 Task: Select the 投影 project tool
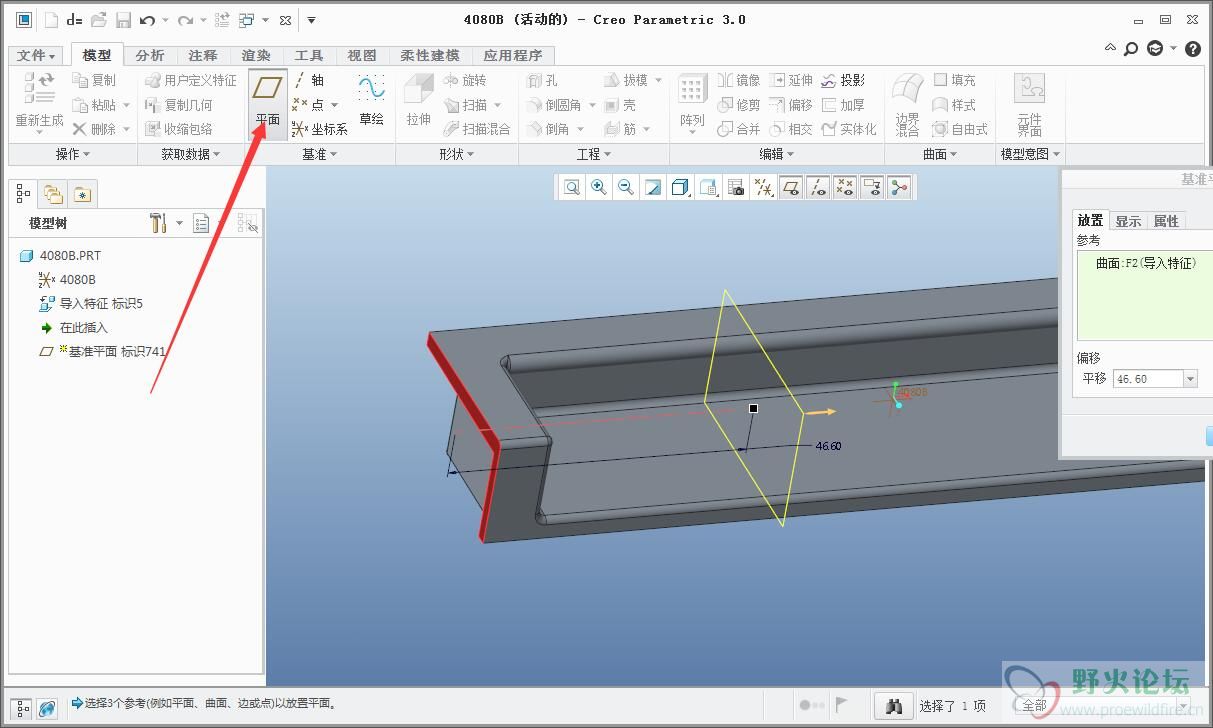[x=843, y=80]
